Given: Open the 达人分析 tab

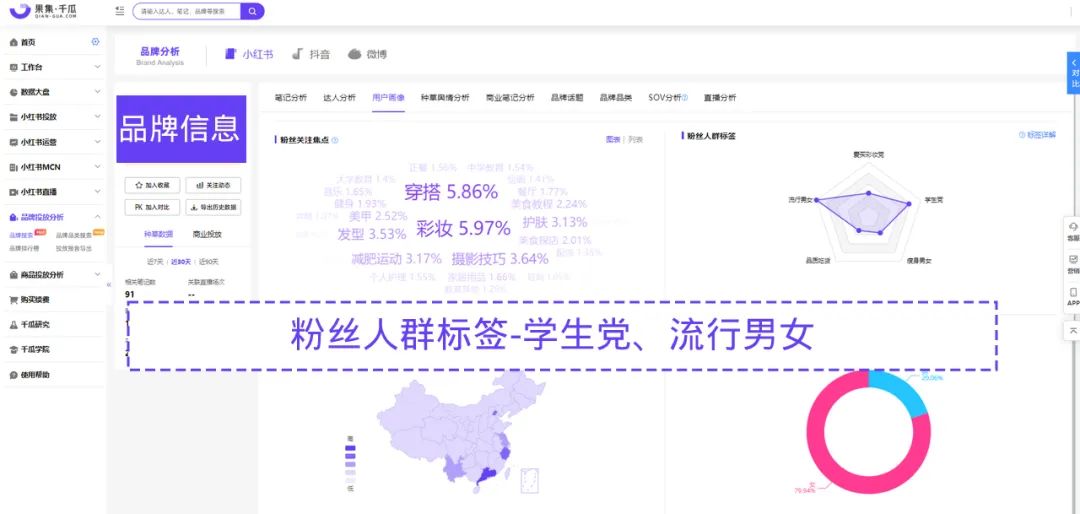Looking at the screenshot, I should [339, 98].
